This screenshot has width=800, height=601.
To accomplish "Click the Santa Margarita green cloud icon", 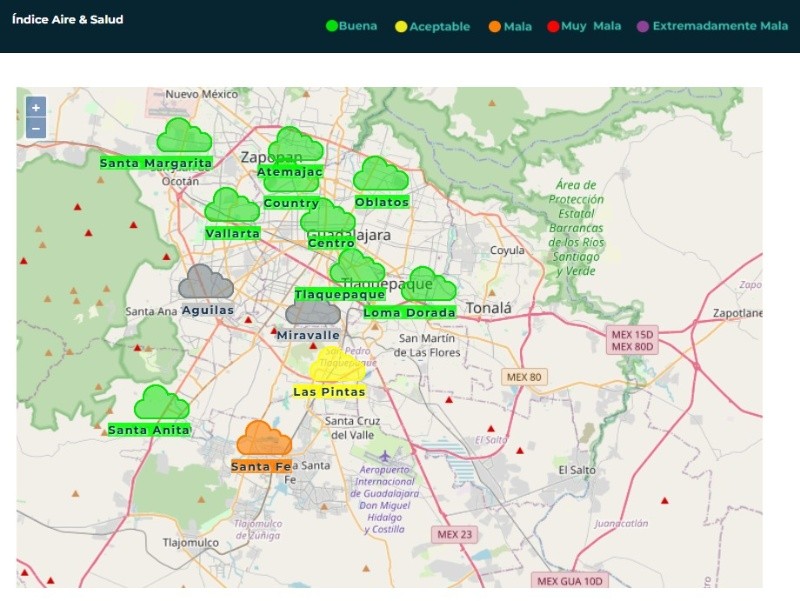I will (x=183, y=136).
